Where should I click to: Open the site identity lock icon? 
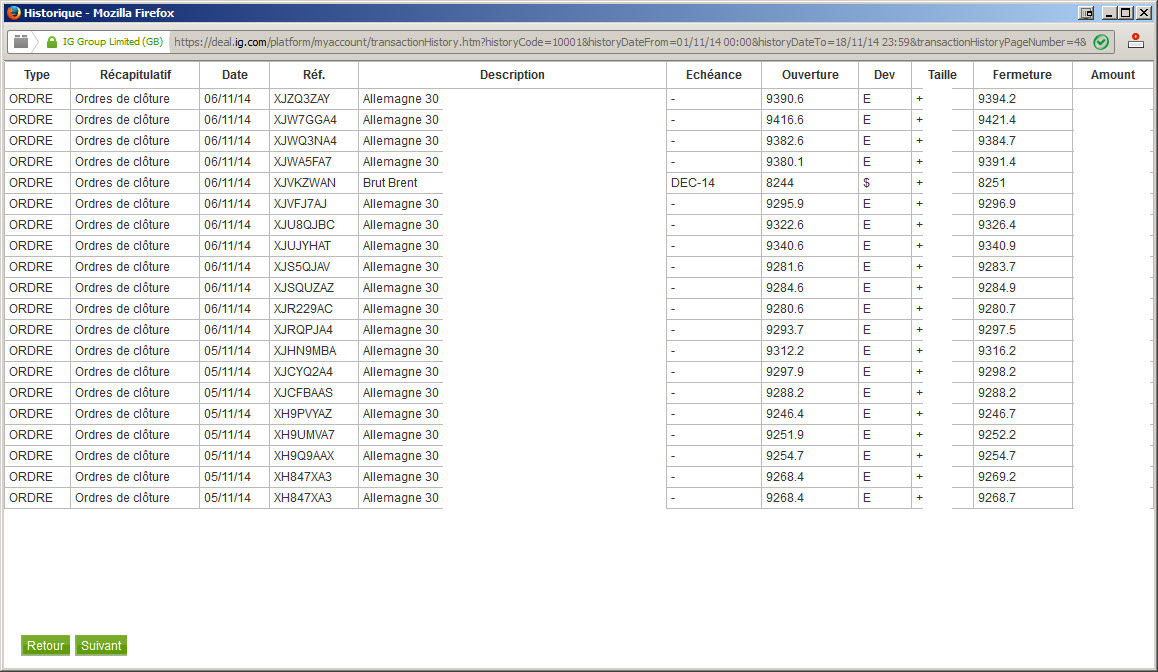[52, 42]
